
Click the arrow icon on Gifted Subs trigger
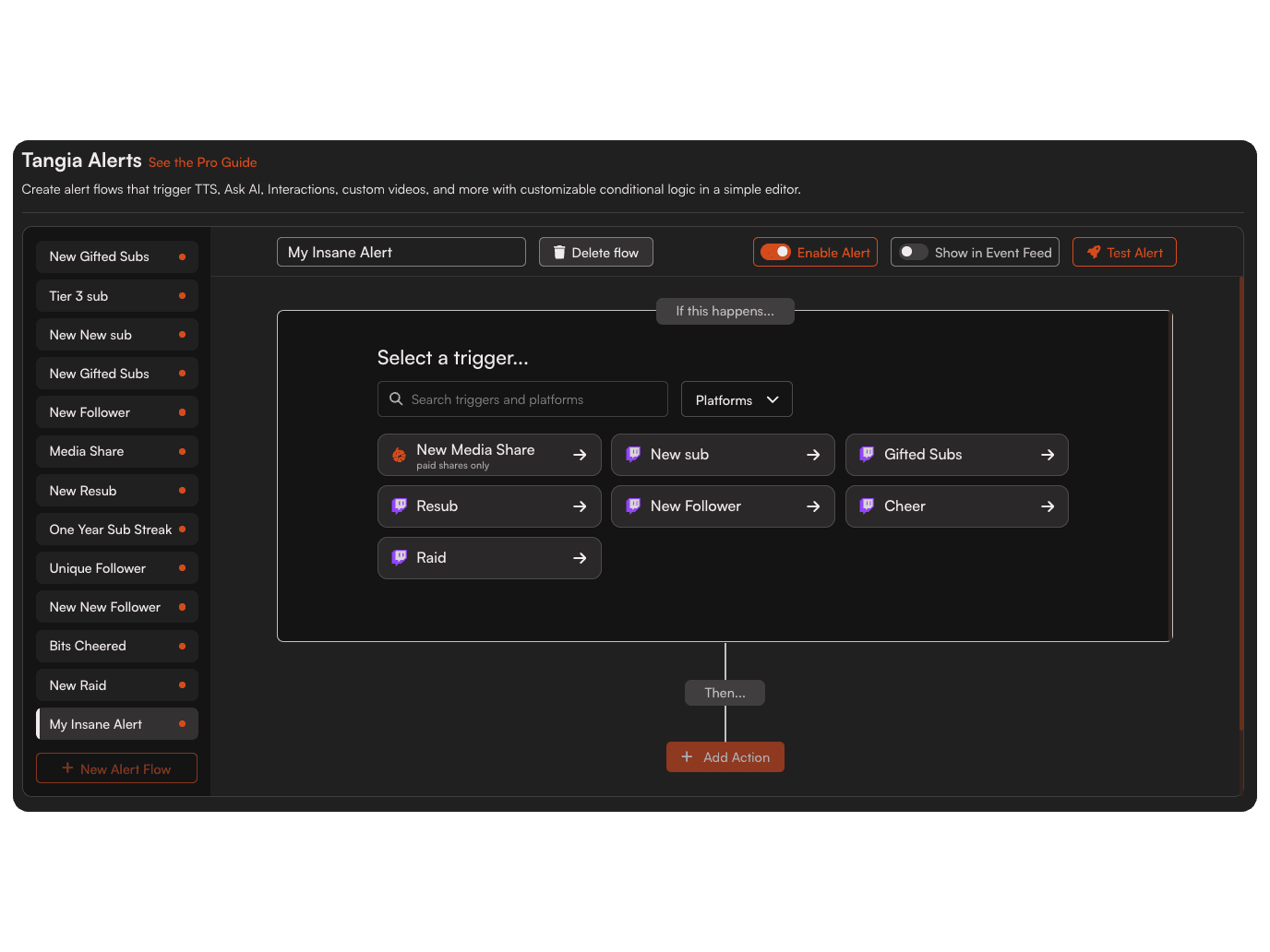pyautogui.click(x=1048, y=455)
